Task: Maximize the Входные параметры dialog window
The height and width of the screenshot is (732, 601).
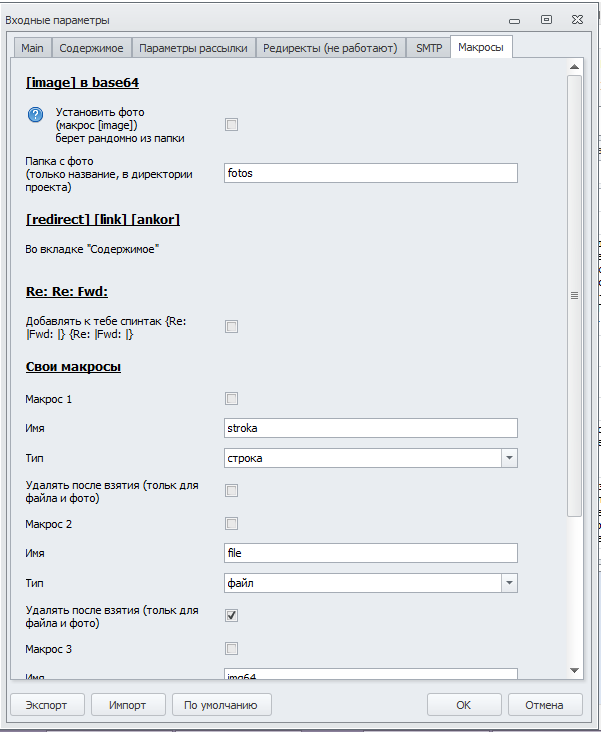Action: click(546, 19)
